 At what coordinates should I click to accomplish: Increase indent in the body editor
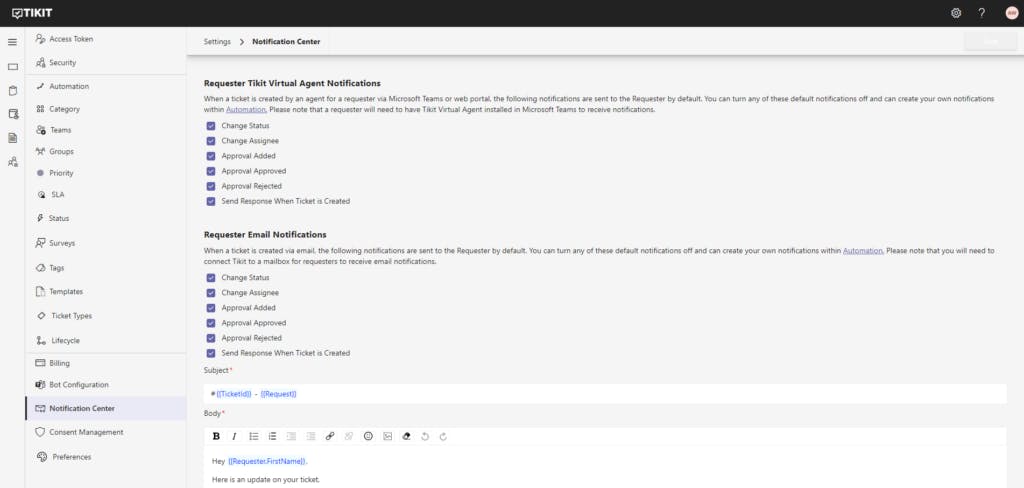(x=311, y=436)
